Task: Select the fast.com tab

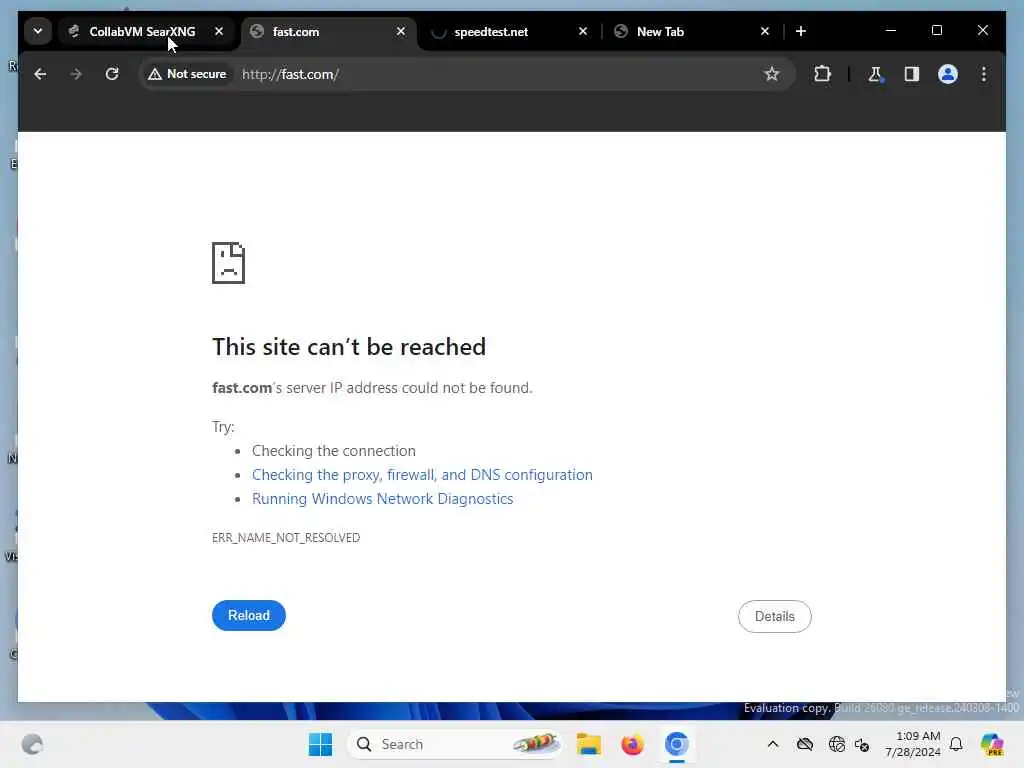Action: 328,31
